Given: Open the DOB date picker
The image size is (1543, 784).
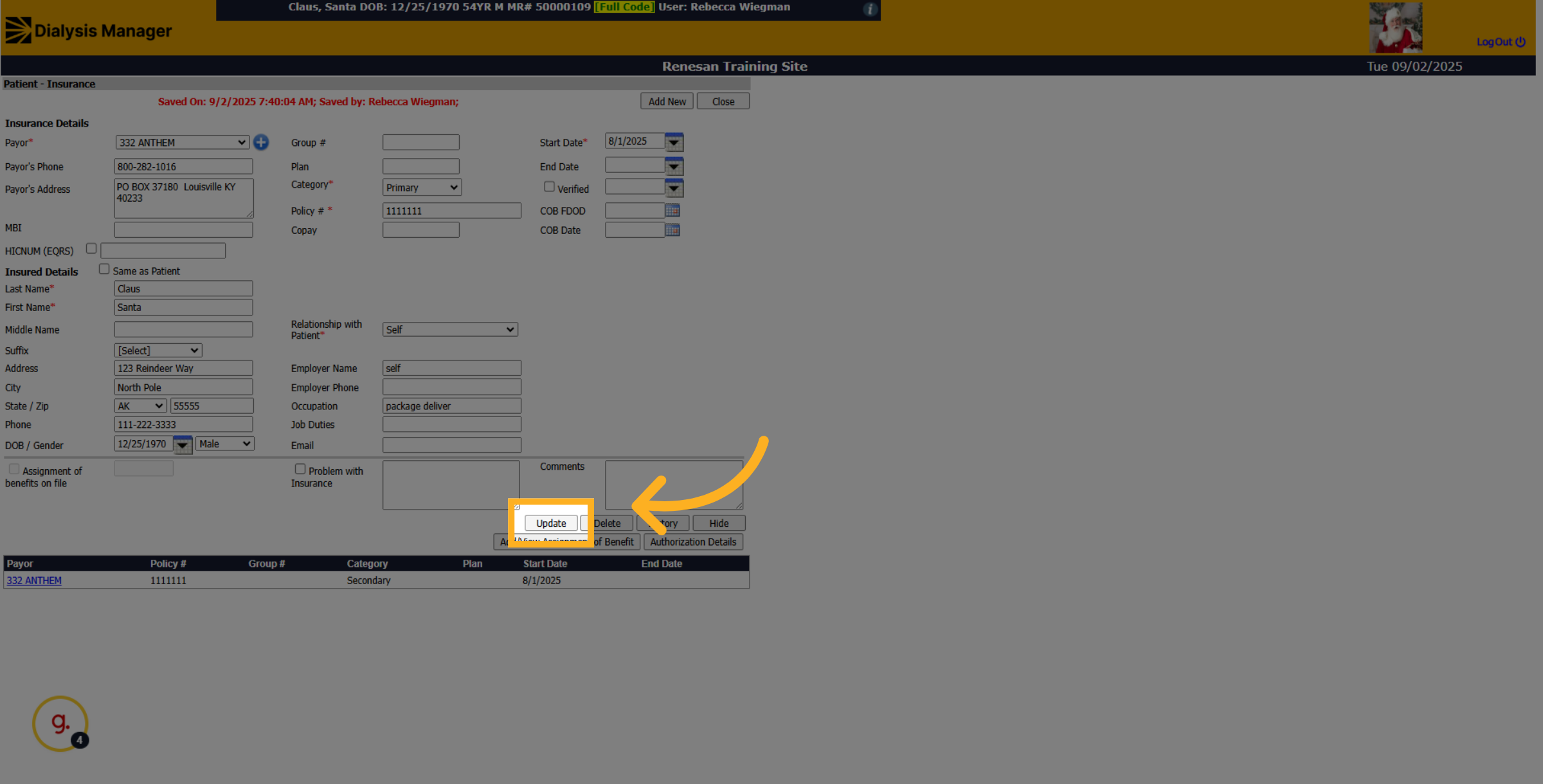Looking at the screenshot, I should click(x=183, y=444).
